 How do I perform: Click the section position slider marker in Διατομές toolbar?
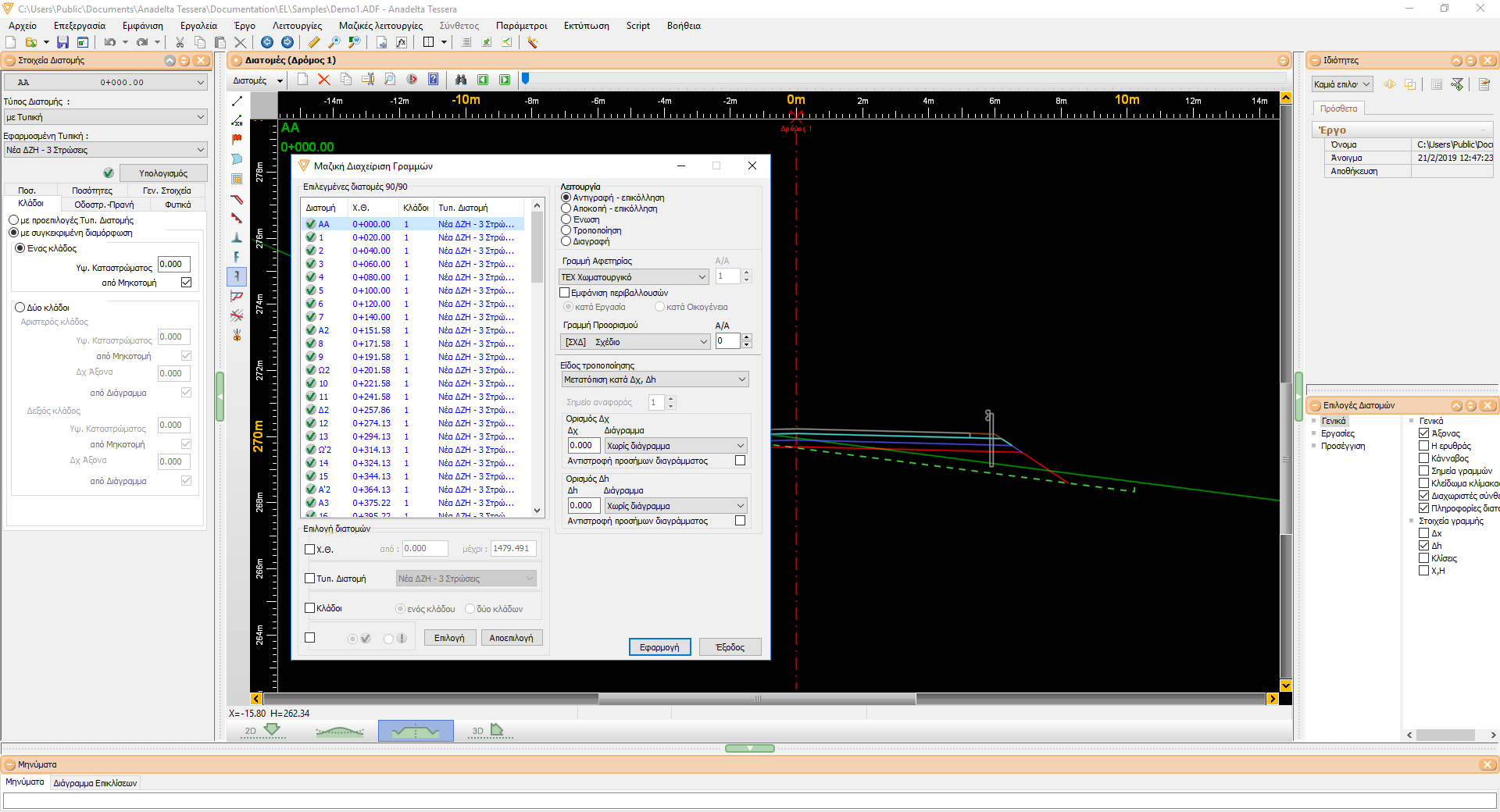[526, 78]
